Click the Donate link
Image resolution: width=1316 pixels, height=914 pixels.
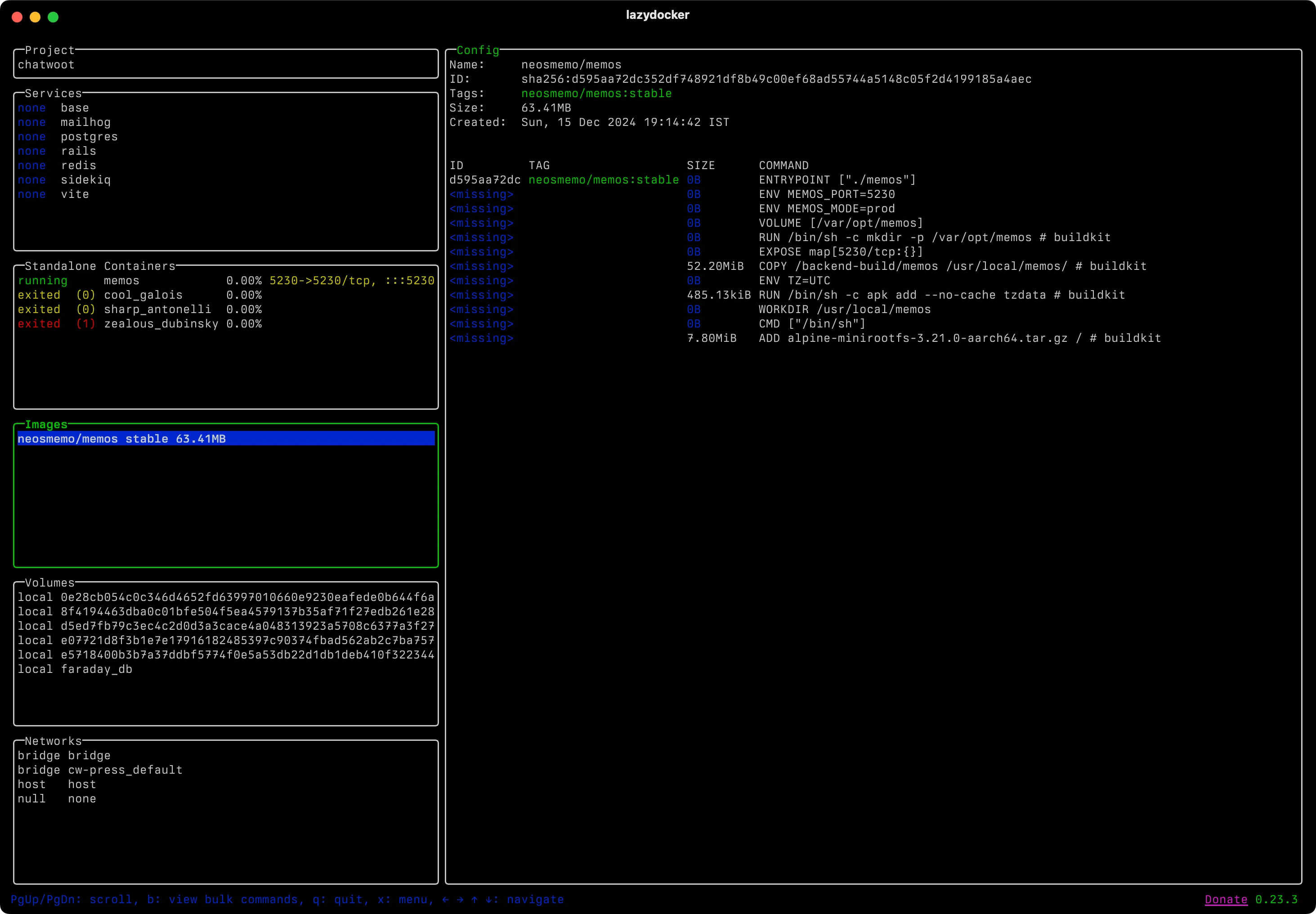(x=1226, y=899)
